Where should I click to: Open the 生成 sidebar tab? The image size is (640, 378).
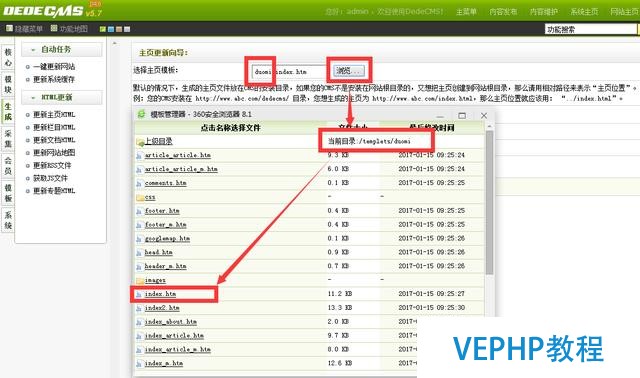pos(8,111)
